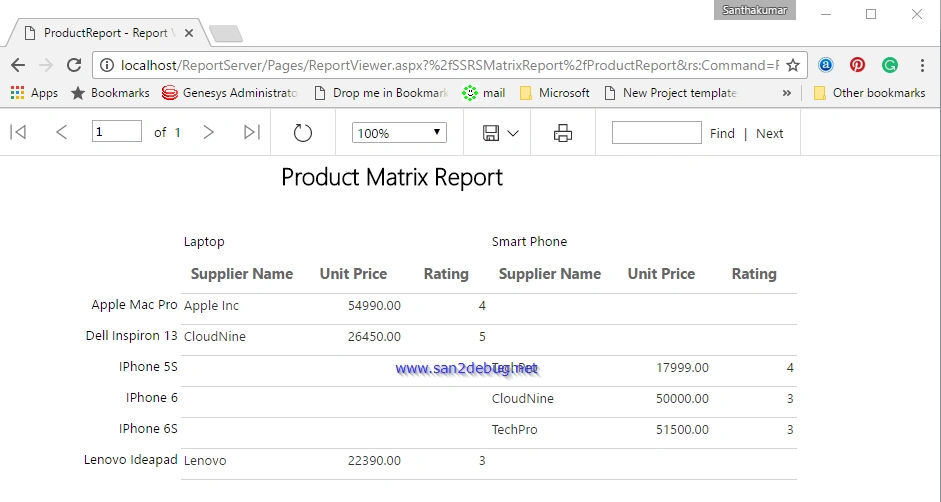Show hidden bookmarks with the double chevron
The height and width of the screenshot is (502, 941).
click(787, 93)
